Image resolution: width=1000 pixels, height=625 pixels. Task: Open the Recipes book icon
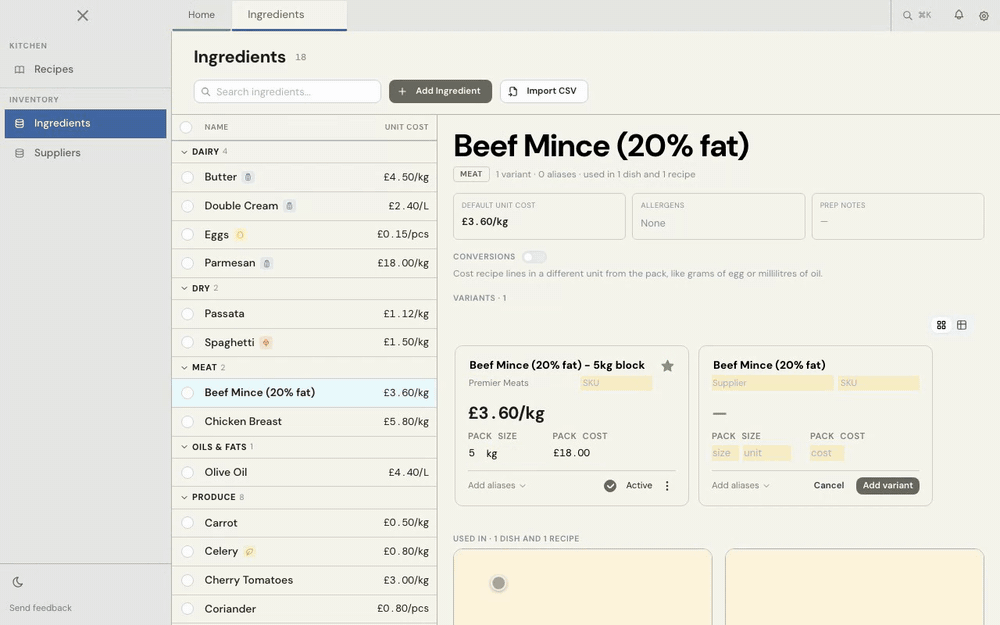pyautogui.click(x=20, y=70)
